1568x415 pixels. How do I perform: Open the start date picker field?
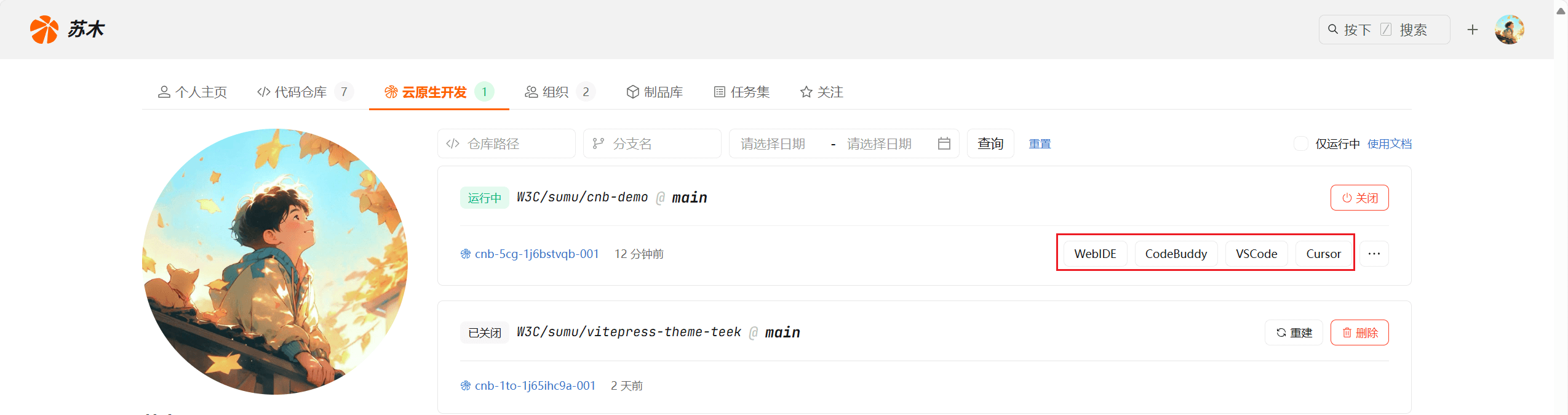point(773,143)
